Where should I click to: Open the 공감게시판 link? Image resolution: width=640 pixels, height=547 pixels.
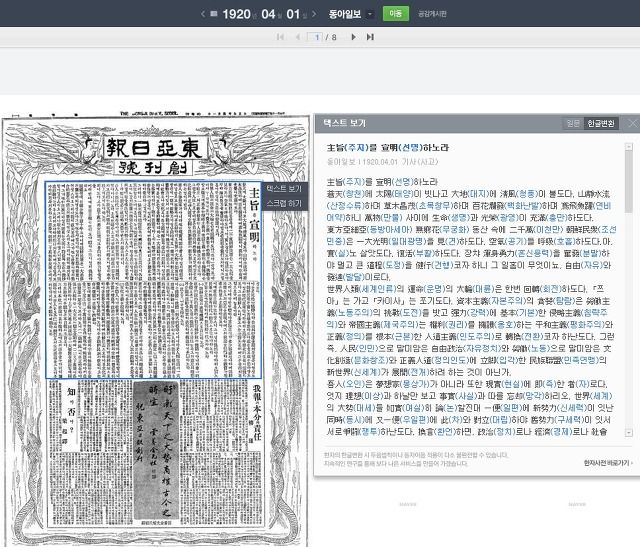tap(432, 14)
